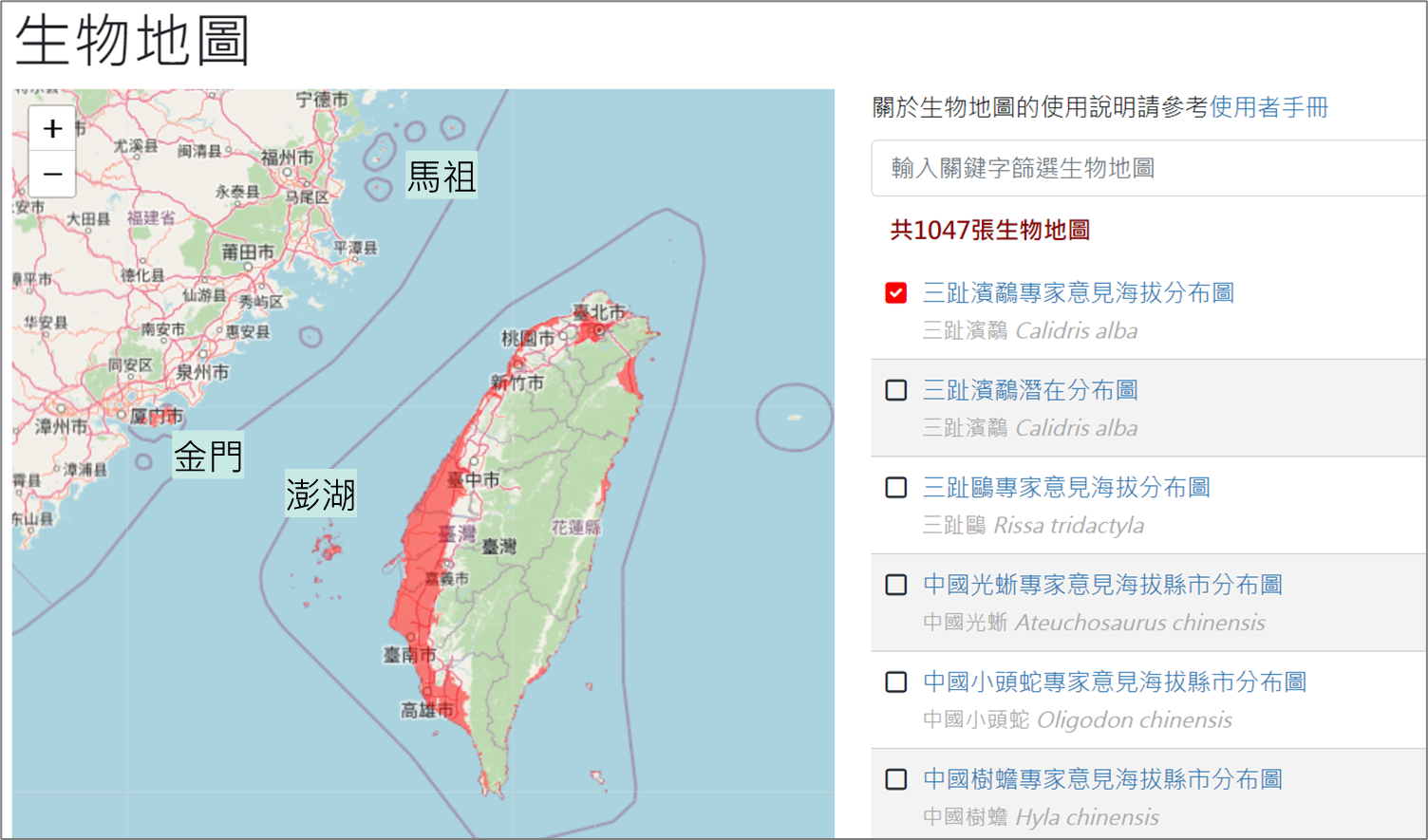Click 高雄市 on the map
The image size is (1428, 840).
426,710
